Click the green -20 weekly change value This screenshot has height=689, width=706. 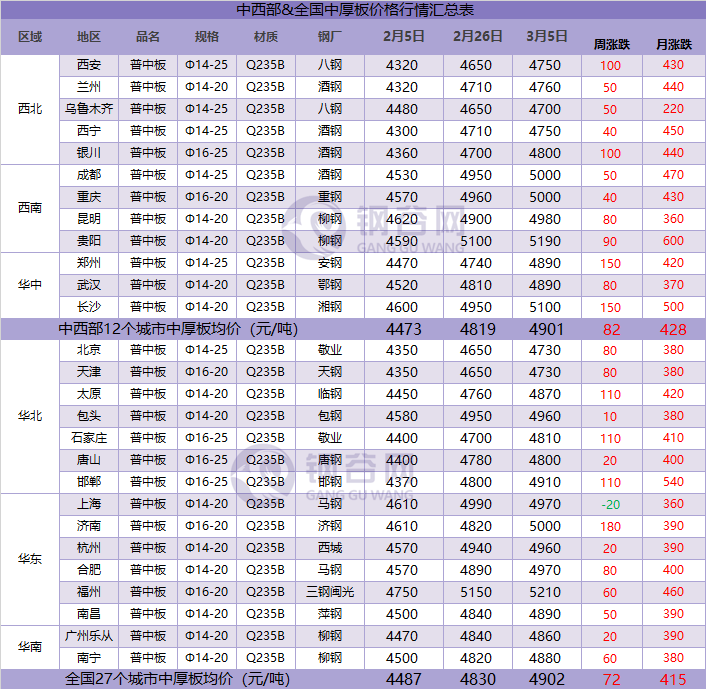coord(610,504)
